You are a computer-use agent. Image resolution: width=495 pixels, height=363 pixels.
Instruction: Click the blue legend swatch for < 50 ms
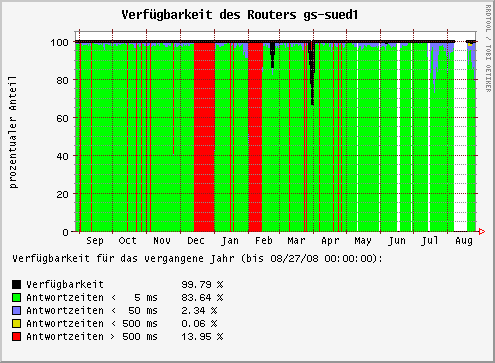click(x=17, y=310)
